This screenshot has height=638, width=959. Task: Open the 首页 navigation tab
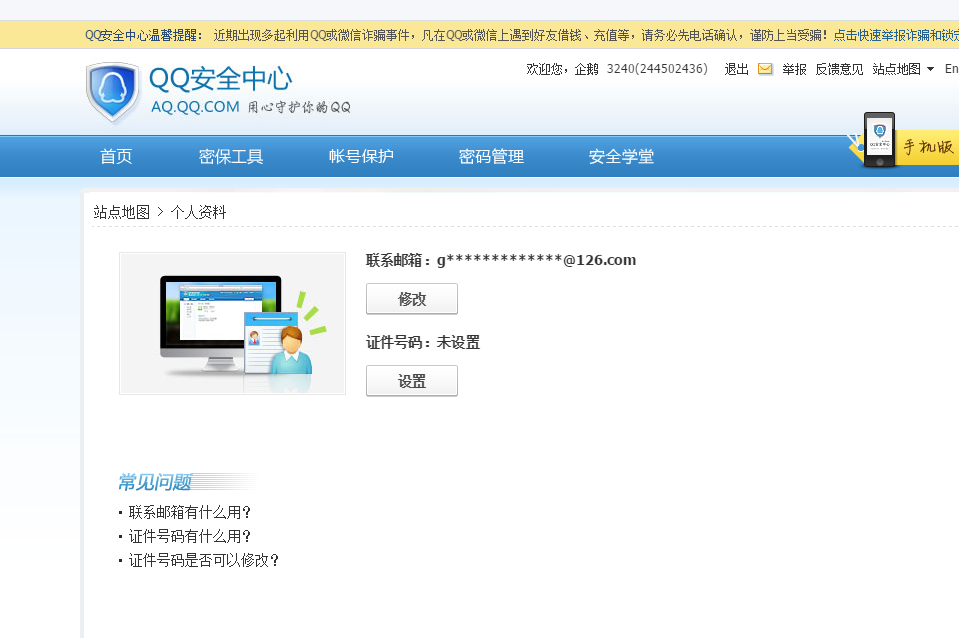[116, 157]
